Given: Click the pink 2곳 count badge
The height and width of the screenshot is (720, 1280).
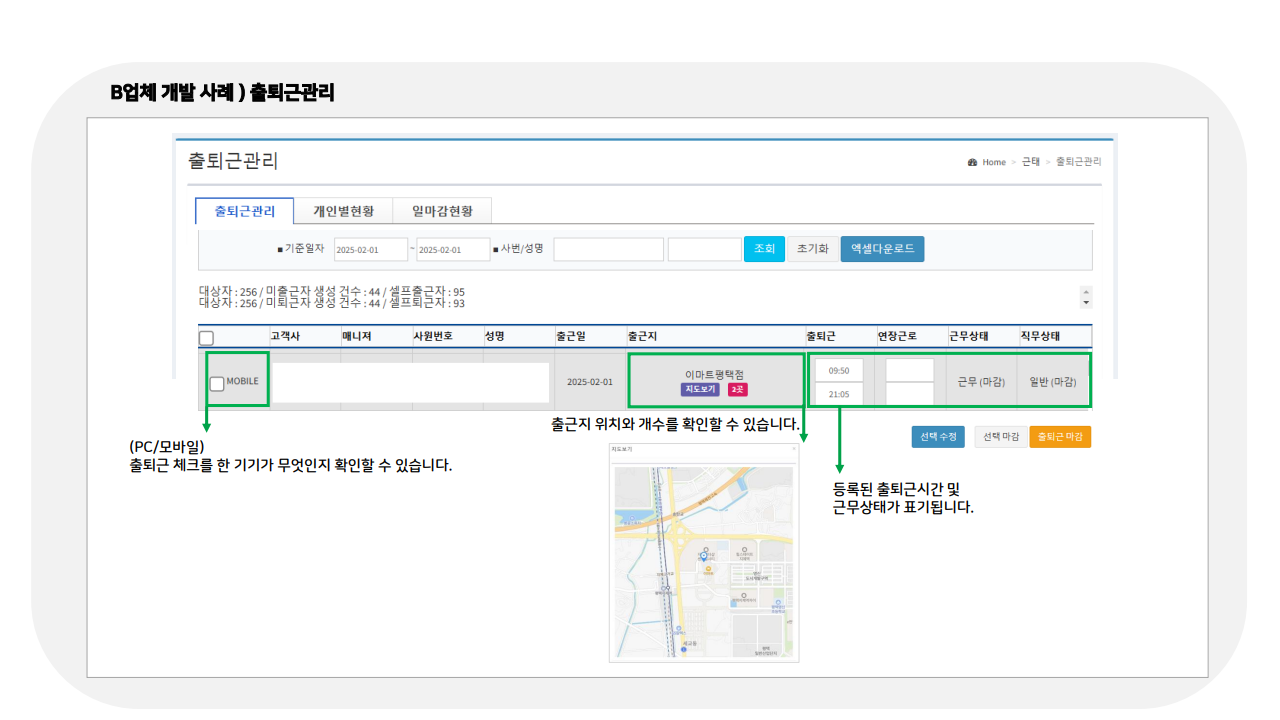Looking at the screenshot, I should pyautogui.click(x=737, y=388).
